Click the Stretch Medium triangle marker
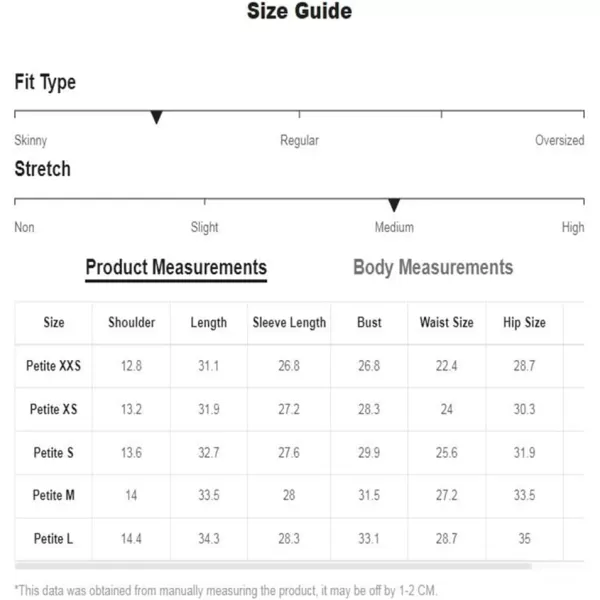Image resolution: width=600 pixels, height=600 pixels. pyautogui.click(x=394, y=205)
